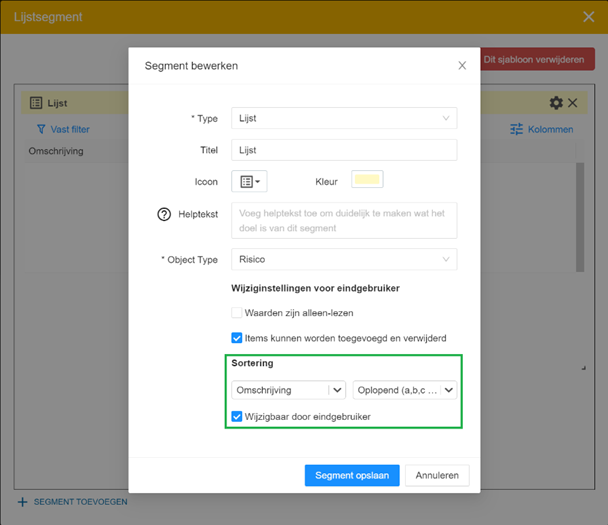Open the Icoon picker dropdown
This screenshot has height=525, width=608.
pos(249,181)
